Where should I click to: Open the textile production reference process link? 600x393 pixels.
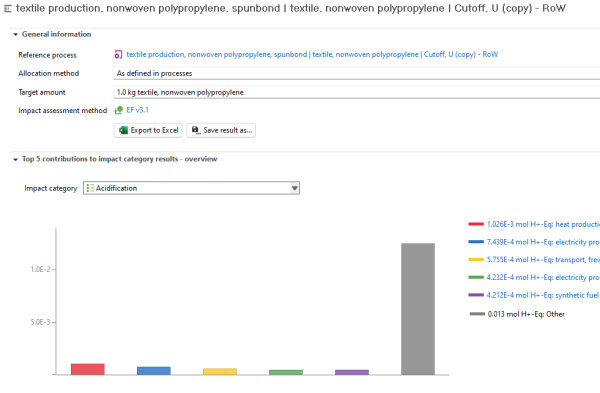click(312, 54)
